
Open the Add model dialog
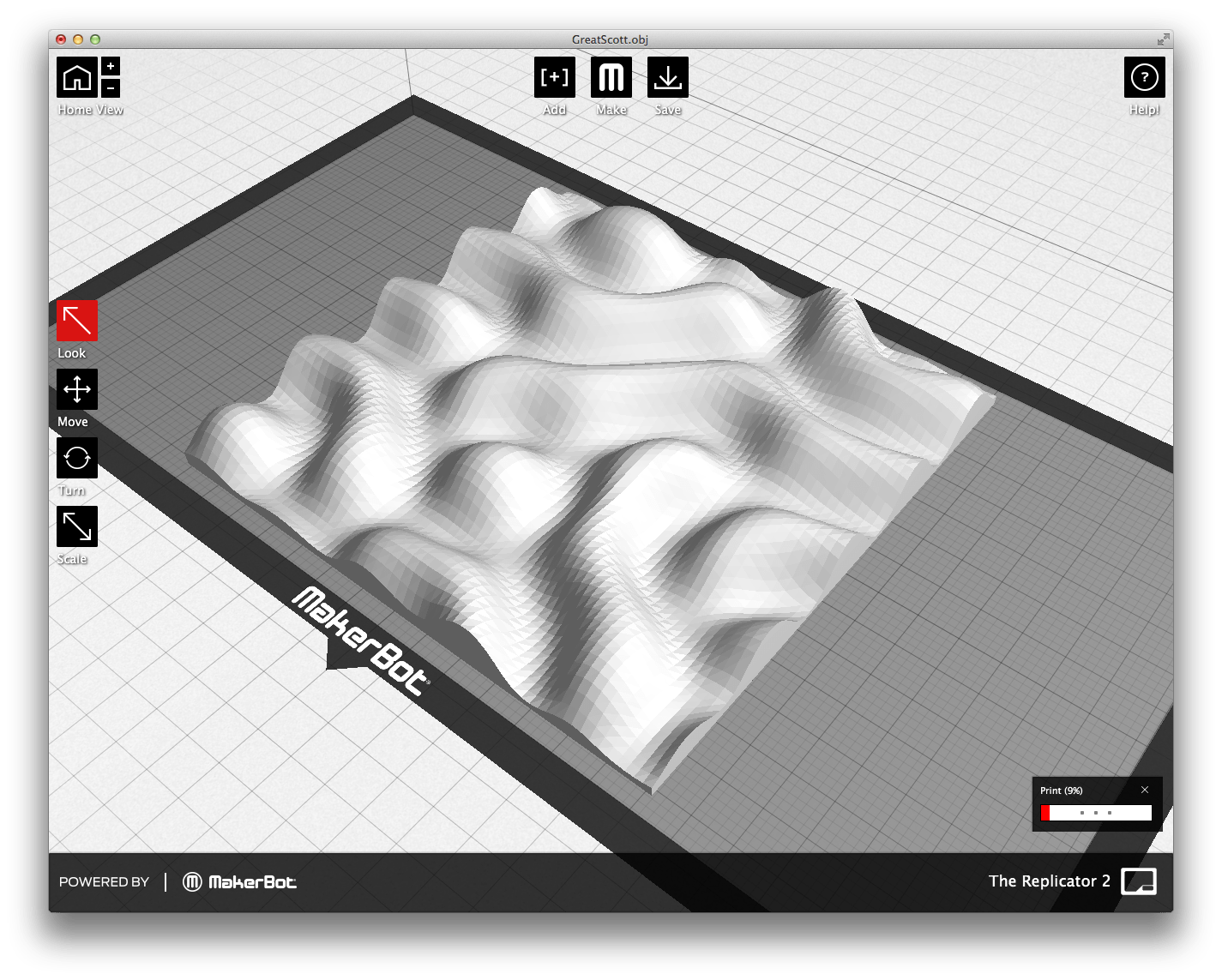554,77
